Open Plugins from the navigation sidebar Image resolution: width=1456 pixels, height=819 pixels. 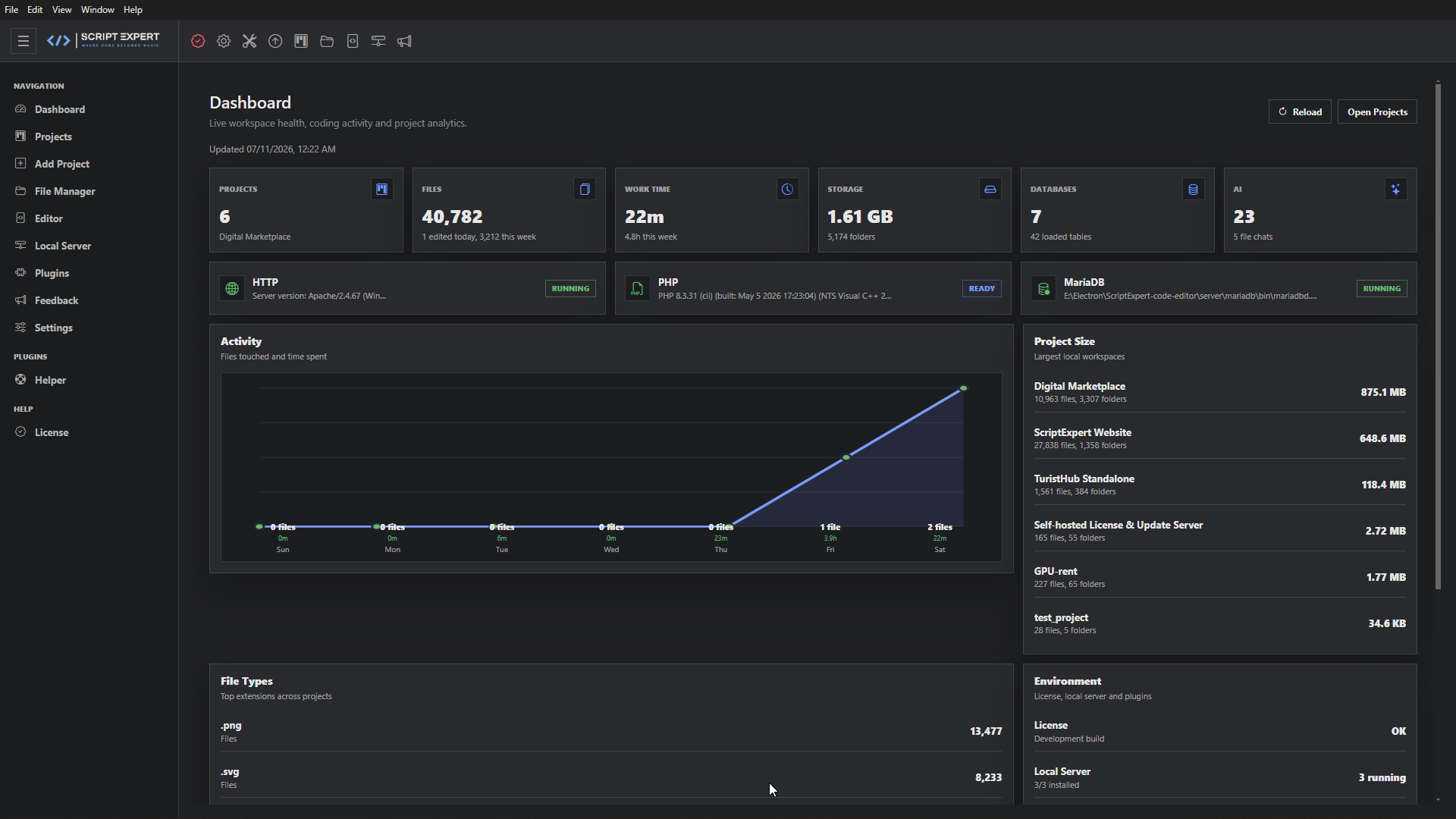pos(52,273)
